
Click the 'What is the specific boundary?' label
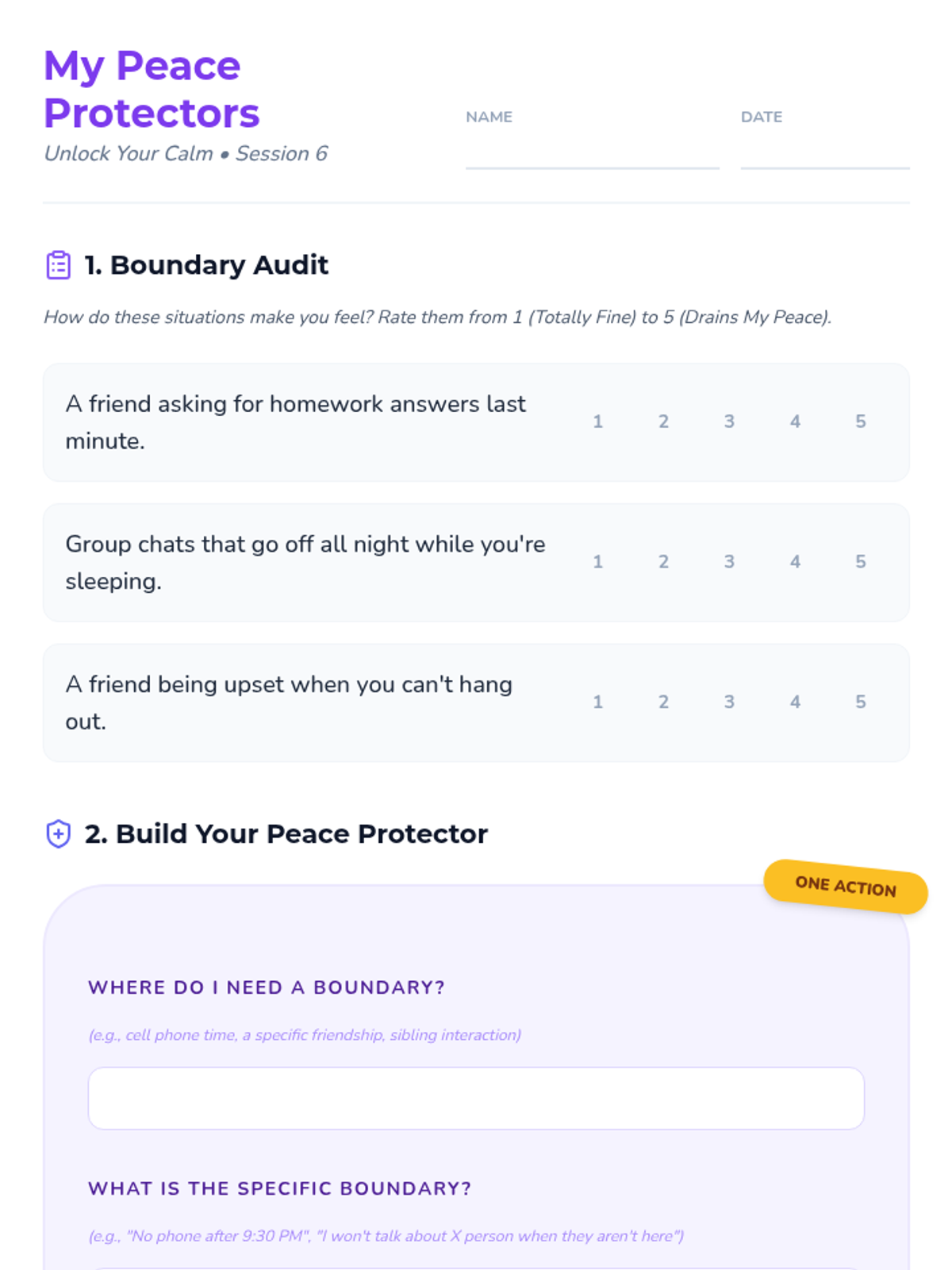(280, 1188)
